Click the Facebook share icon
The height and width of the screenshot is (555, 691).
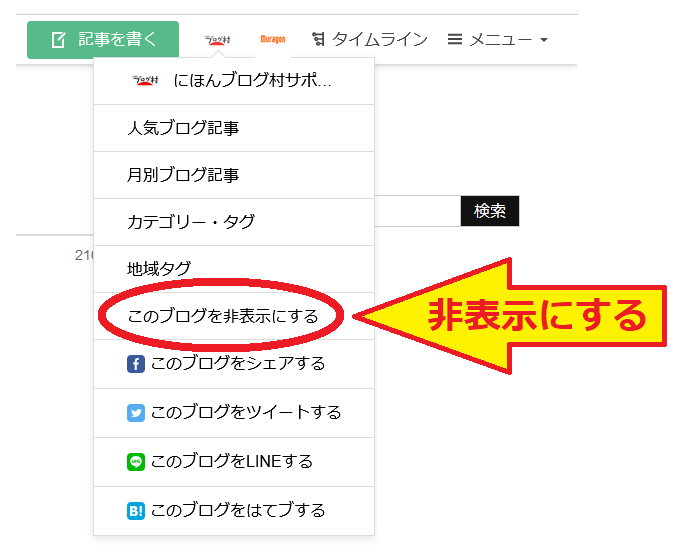coord(136,364)
